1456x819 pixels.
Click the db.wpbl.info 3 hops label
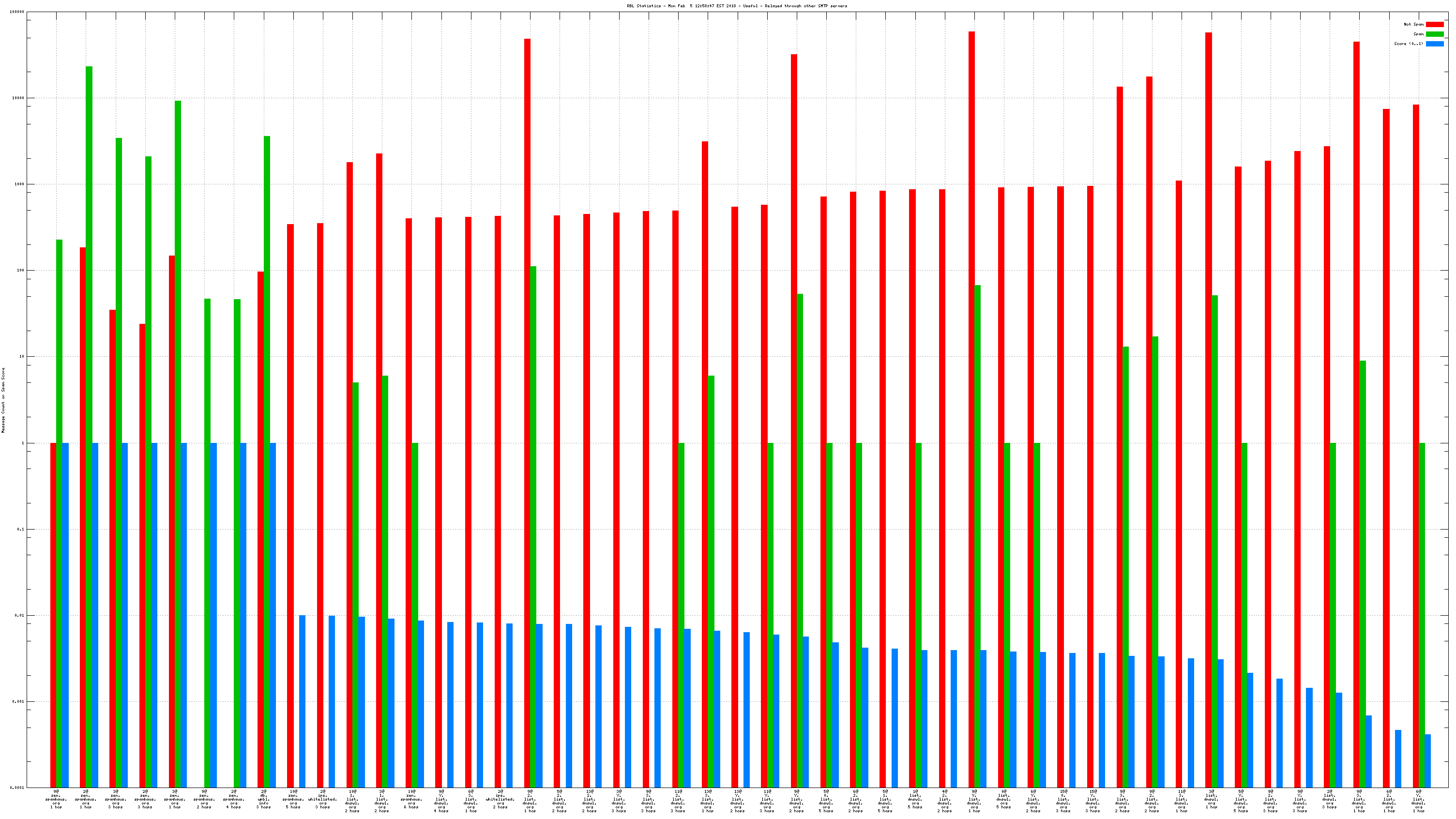click(x=263, y=800)
